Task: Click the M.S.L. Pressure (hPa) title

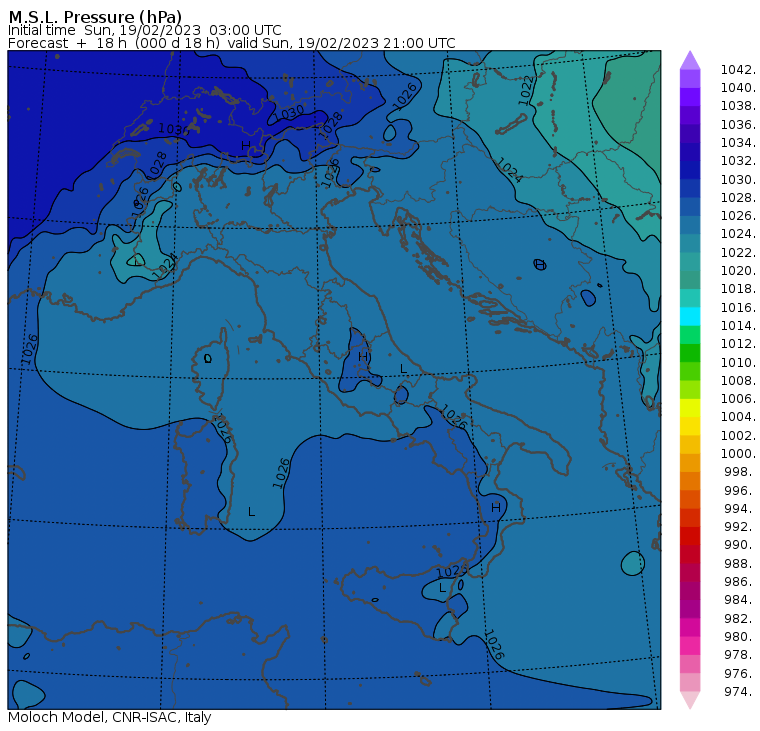Action: point(95,16)
